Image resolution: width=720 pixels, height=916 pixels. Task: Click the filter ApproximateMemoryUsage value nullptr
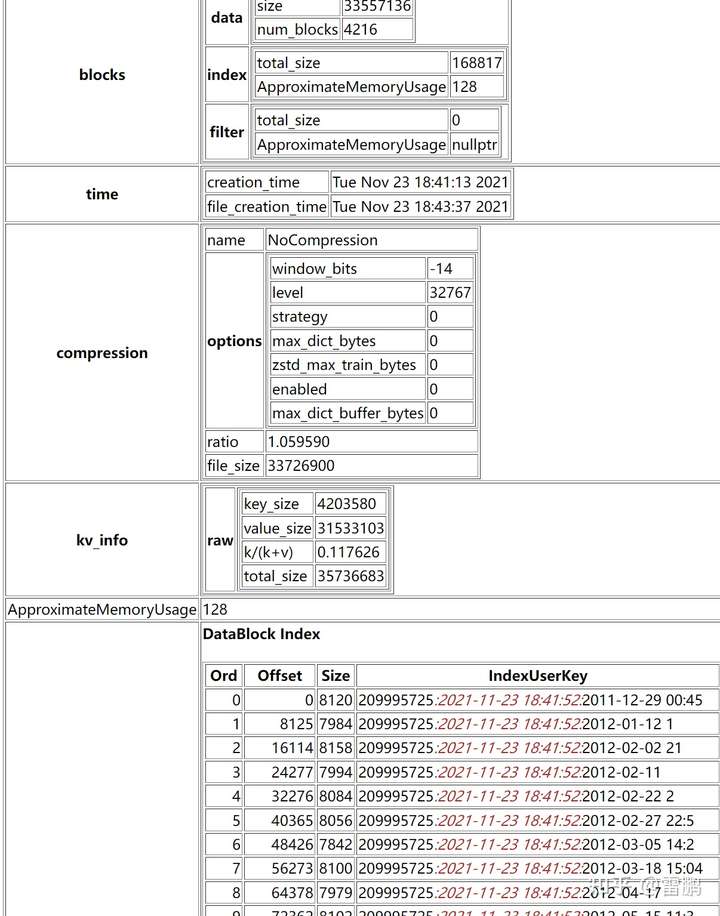pos(475,144)
